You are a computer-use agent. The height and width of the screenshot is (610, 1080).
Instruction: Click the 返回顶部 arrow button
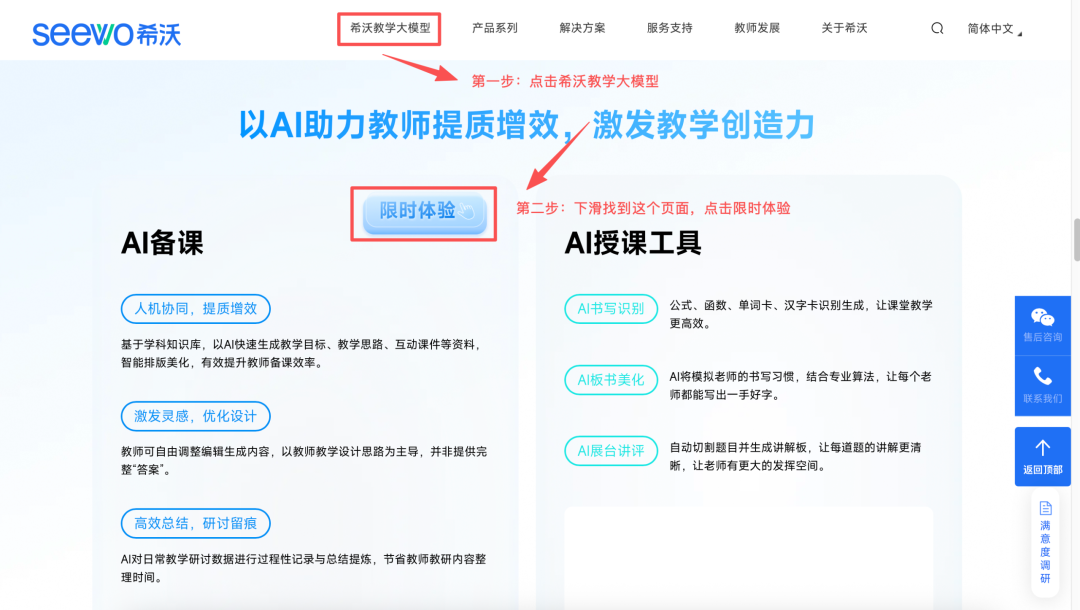(1043, 456)
